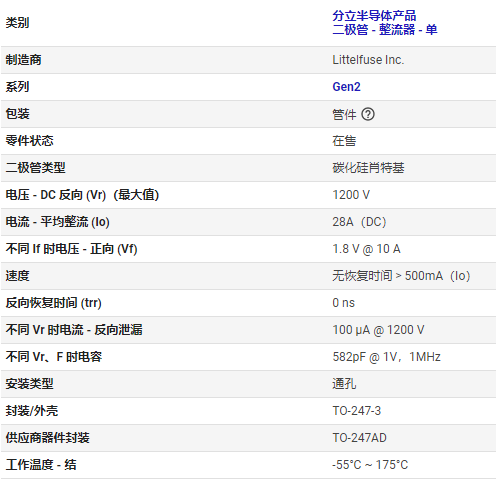Select the -55°C ~ 175°C temperature value
Image resolution: width=496 pixels, height=481 pixels.
[x=370, y=465]
